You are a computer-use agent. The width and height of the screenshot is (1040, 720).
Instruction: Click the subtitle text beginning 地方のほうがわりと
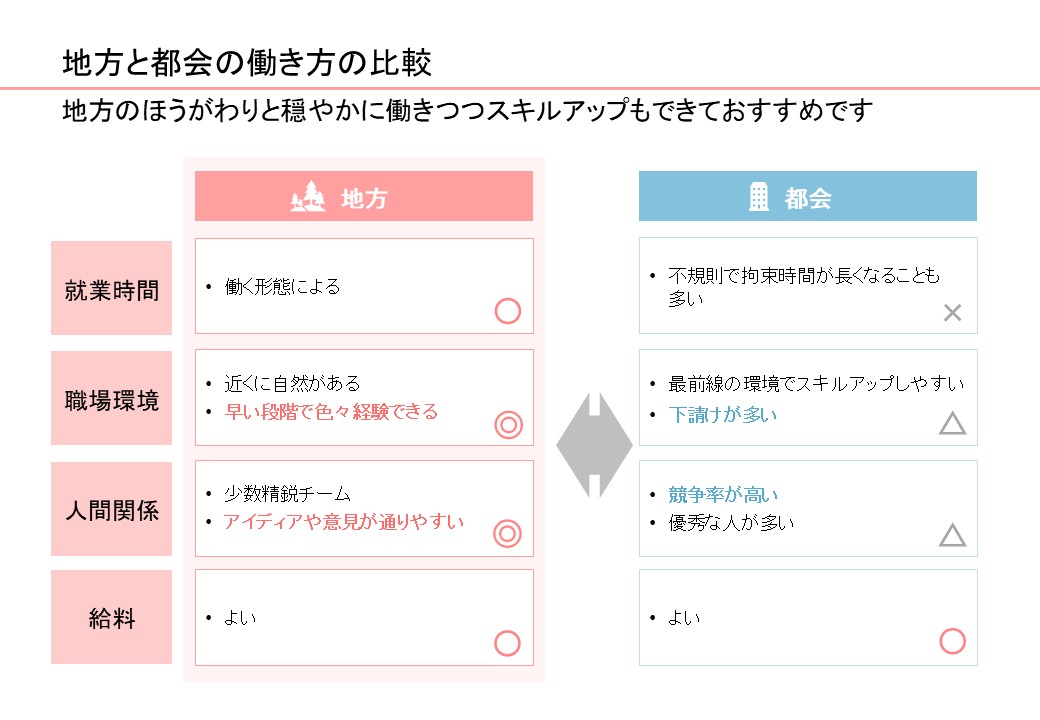click(468, 110)
